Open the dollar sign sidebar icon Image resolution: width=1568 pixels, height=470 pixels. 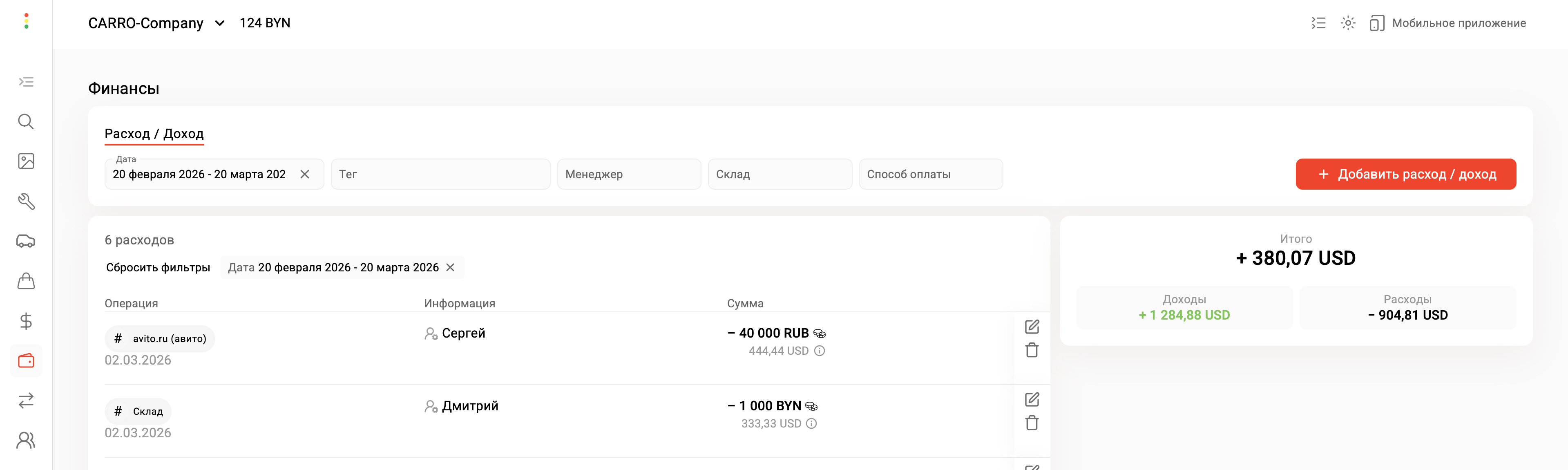(26, 321)
